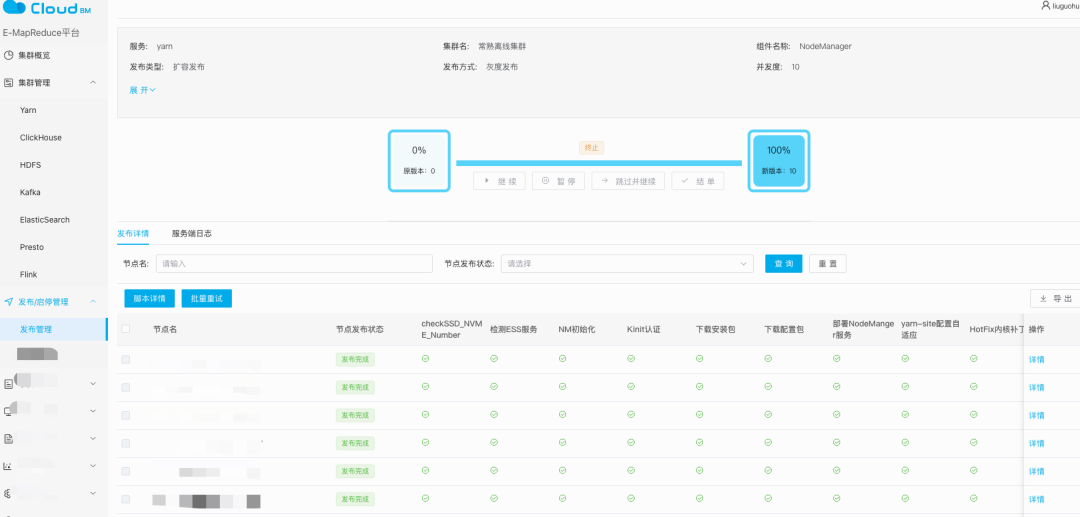
Task: Click the 批量重试 button
Action: (x=207, y=299)
